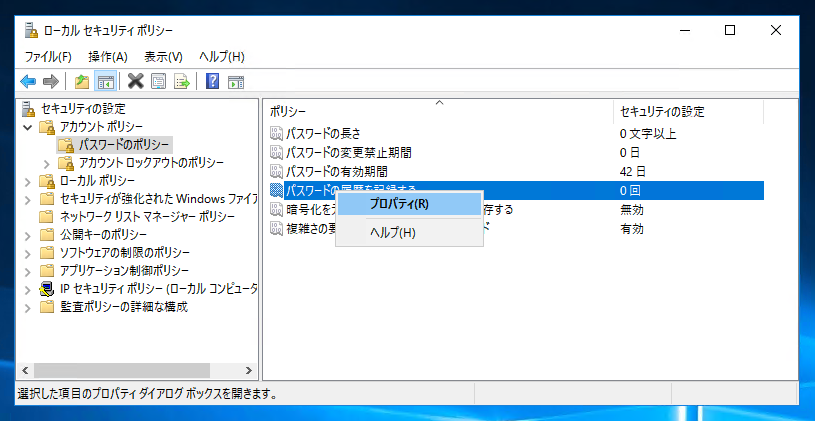Click the tree pane horizontal scrollbar thumb

[121, 371]
